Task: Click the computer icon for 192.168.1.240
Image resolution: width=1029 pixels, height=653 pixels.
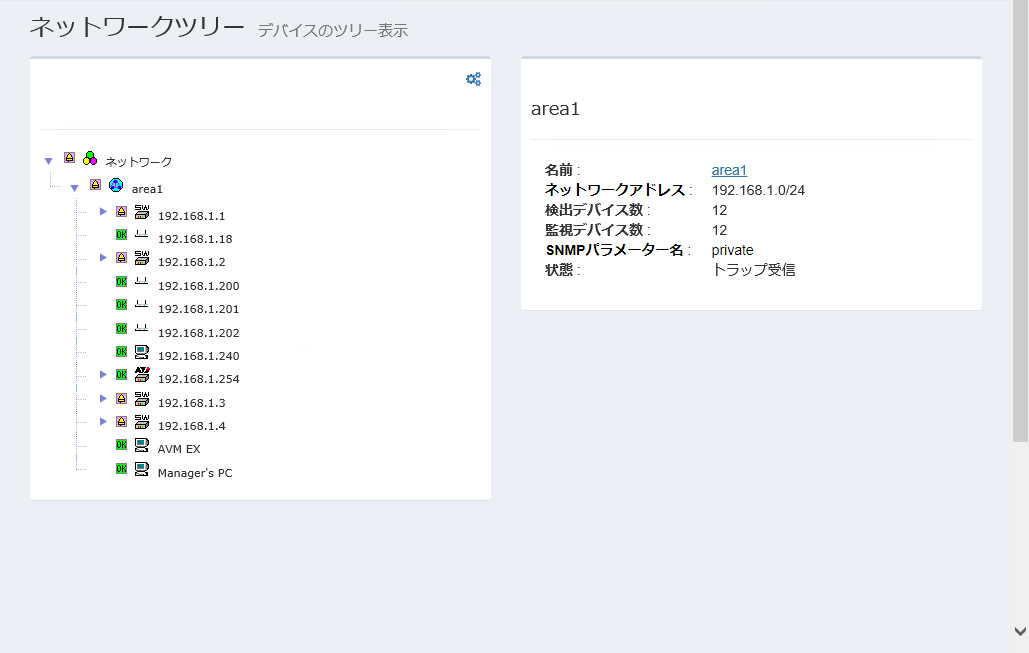Action: click(142, 352)
